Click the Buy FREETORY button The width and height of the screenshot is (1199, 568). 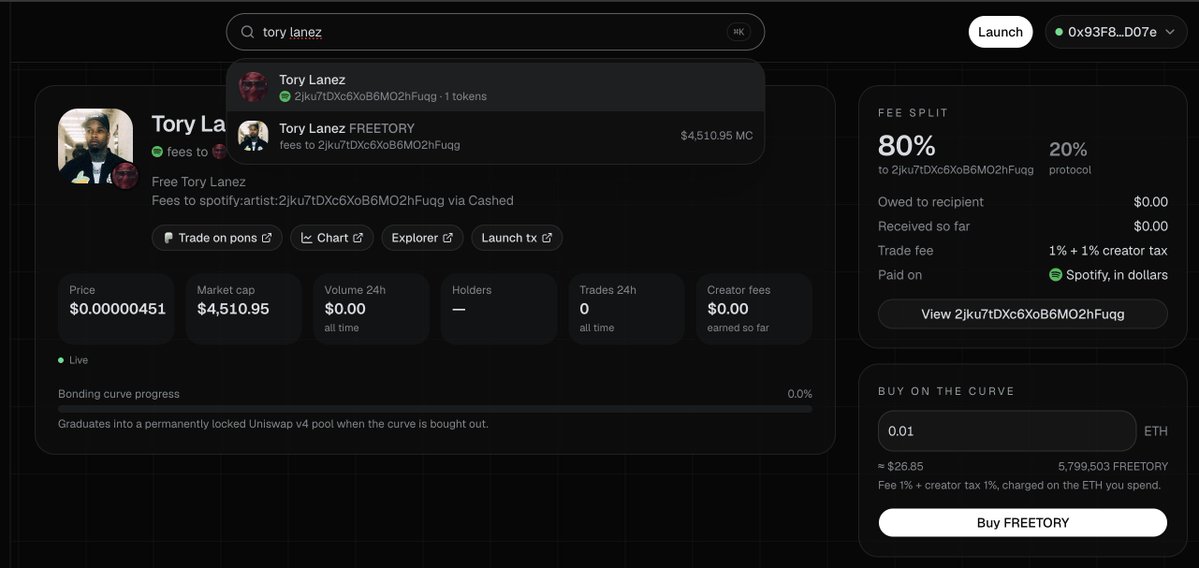[1022, 523]
